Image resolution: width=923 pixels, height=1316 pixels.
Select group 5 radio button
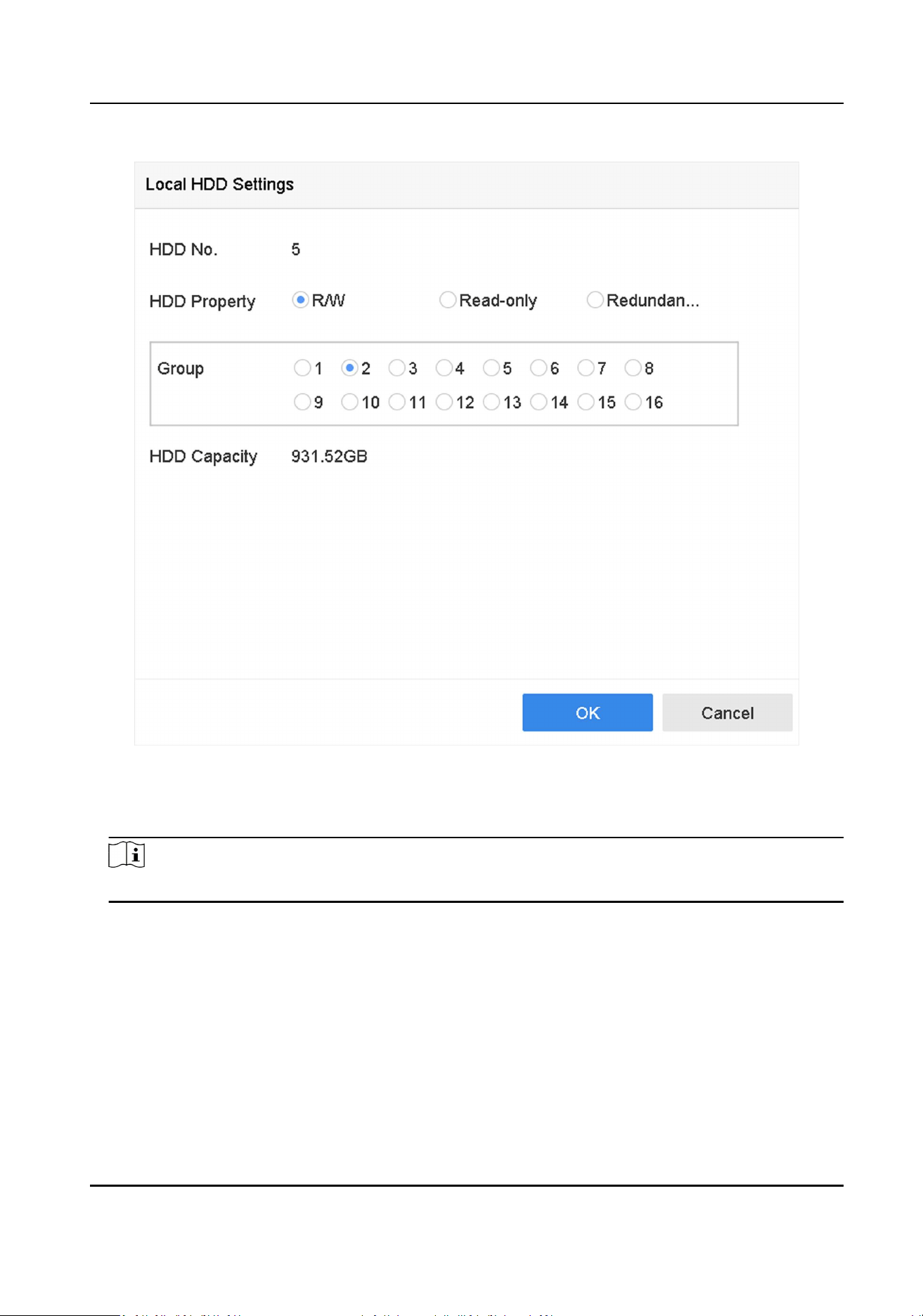(x=491, y=367)
